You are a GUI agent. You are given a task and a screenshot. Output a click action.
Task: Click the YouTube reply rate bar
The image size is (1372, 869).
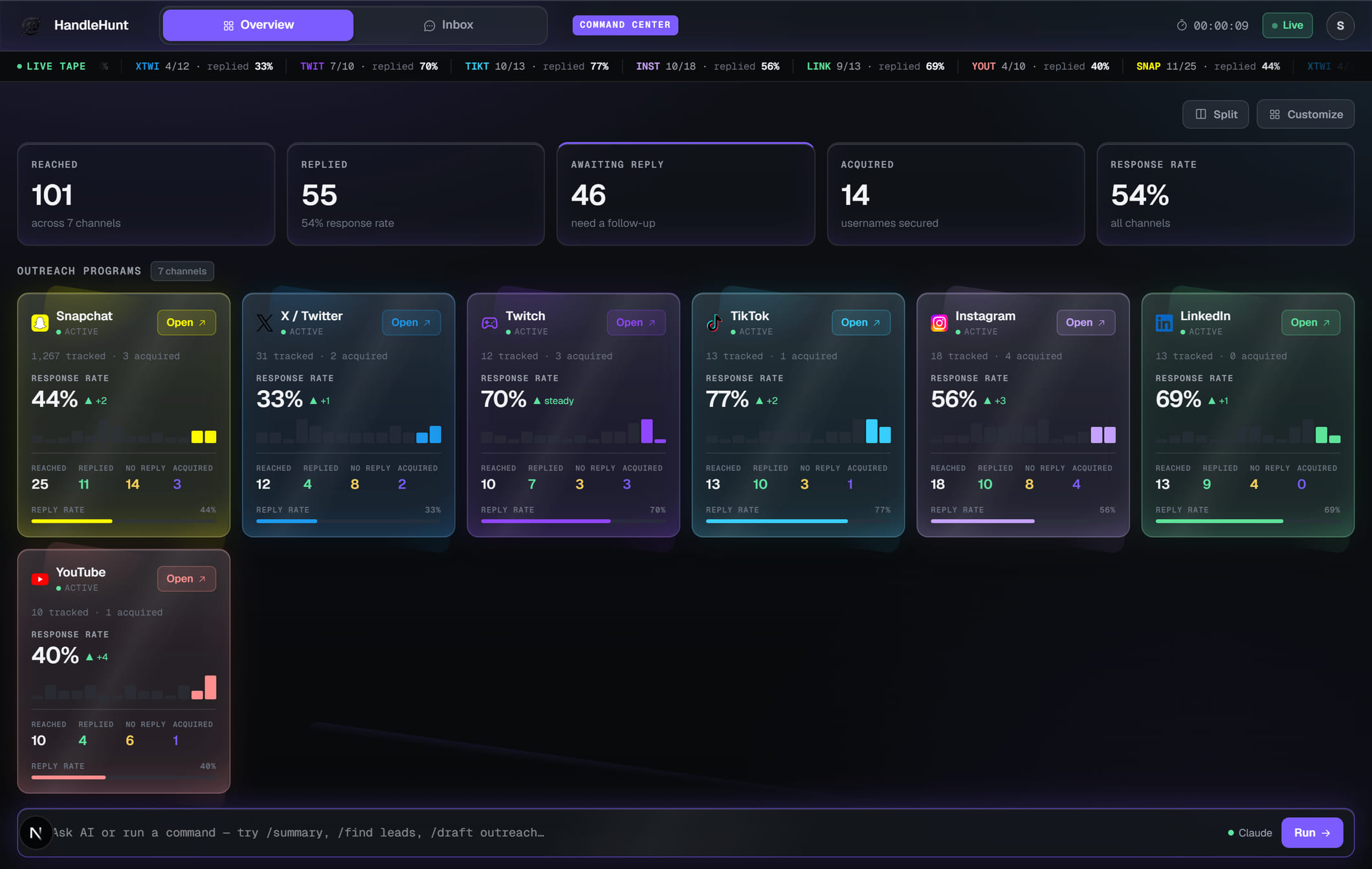[124, 777]
